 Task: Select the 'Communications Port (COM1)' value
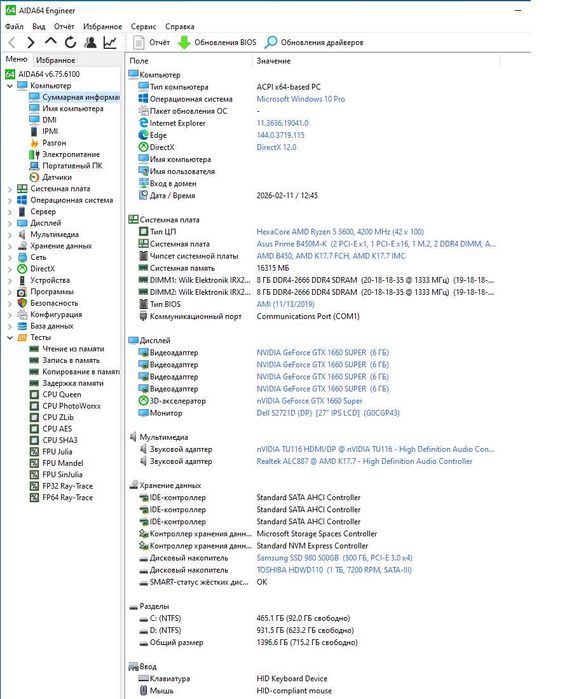click(308, 316)
